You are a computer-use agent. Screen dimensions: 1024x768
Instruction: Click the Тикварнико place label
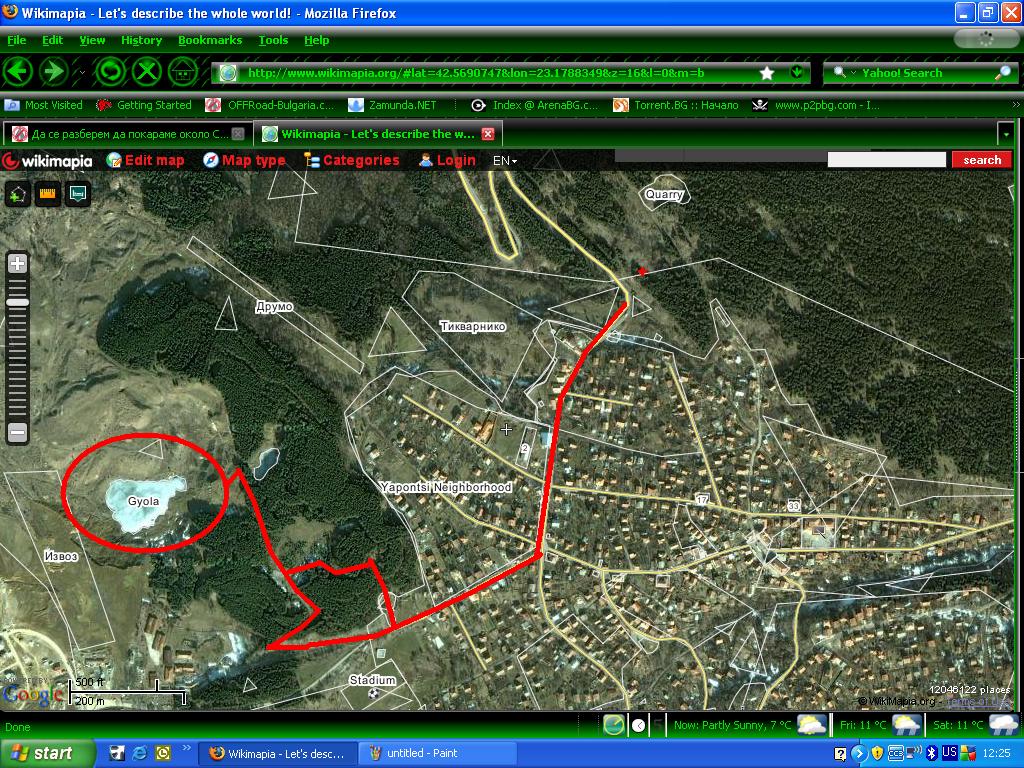[x=473, y=326]
